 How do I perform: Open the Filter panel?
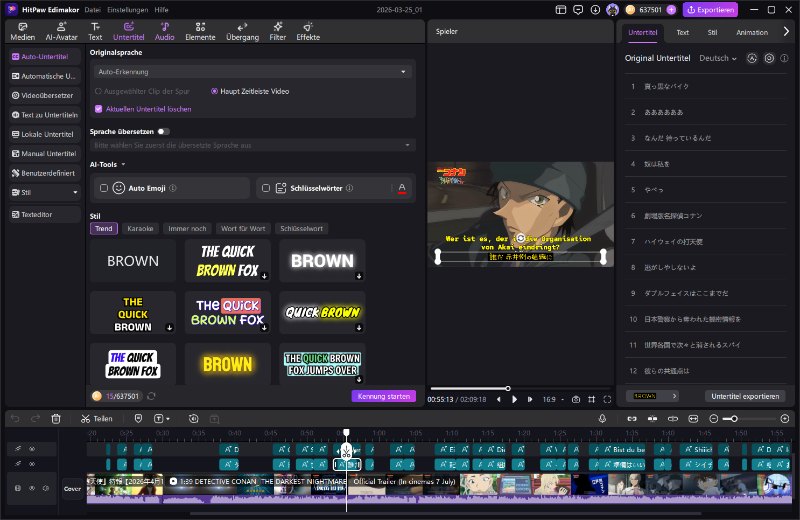point(278,32)
